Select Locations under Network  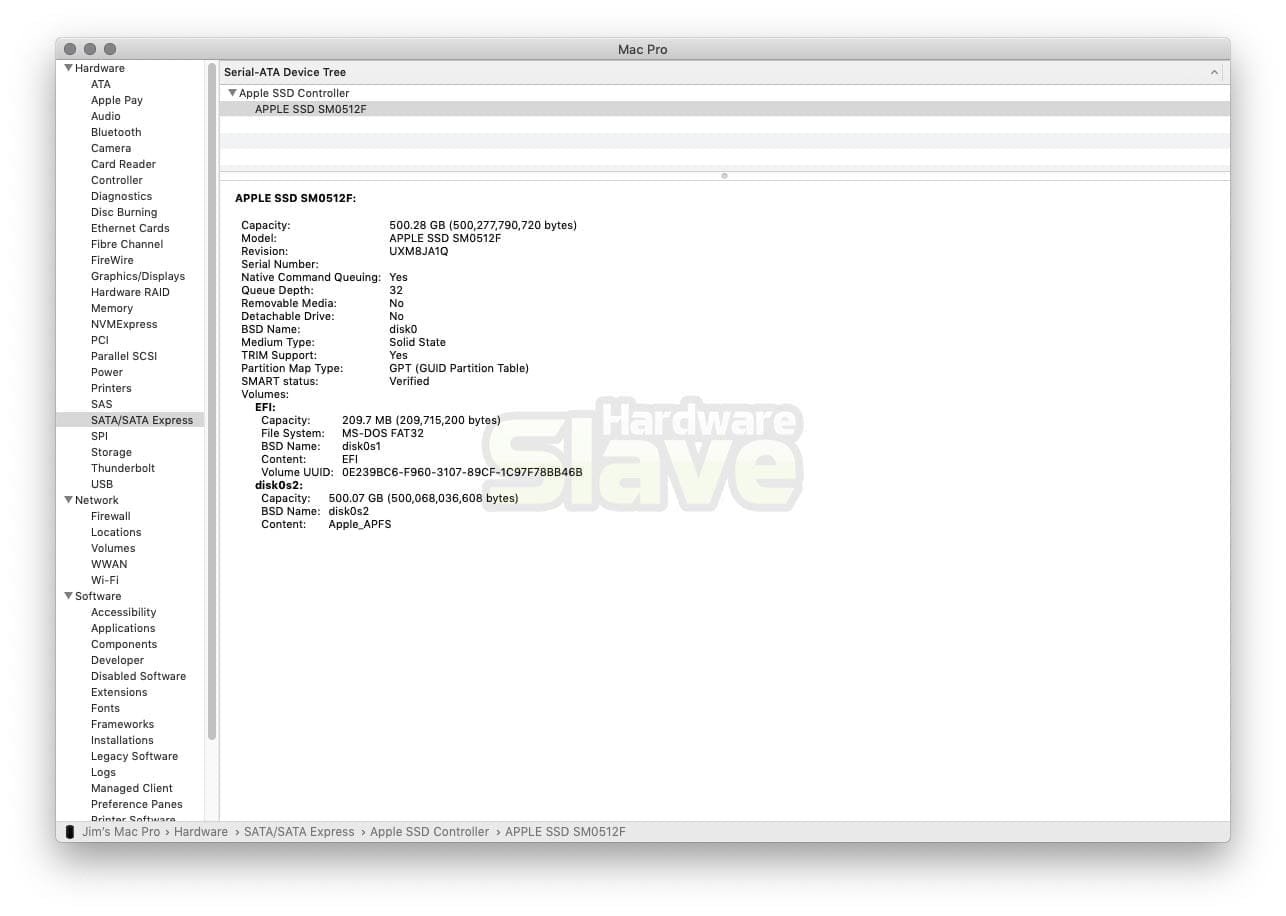(x=116, y=532)
